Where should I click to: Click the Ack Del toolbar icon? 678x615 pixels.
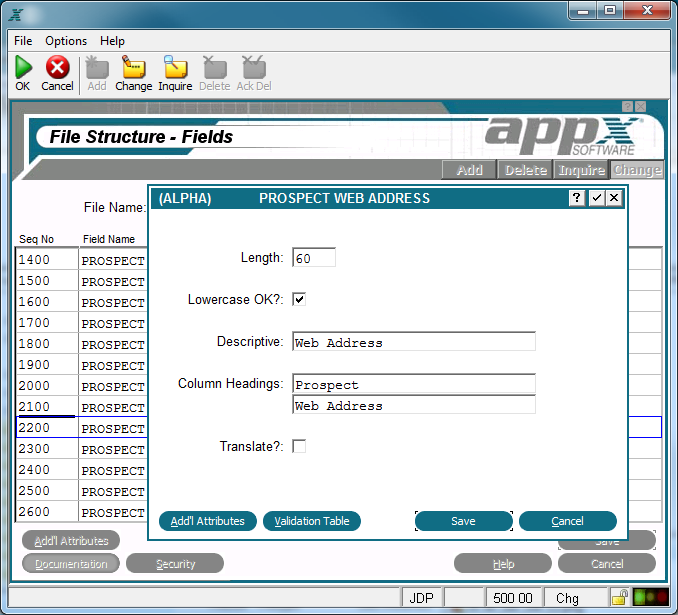point(254,67)
